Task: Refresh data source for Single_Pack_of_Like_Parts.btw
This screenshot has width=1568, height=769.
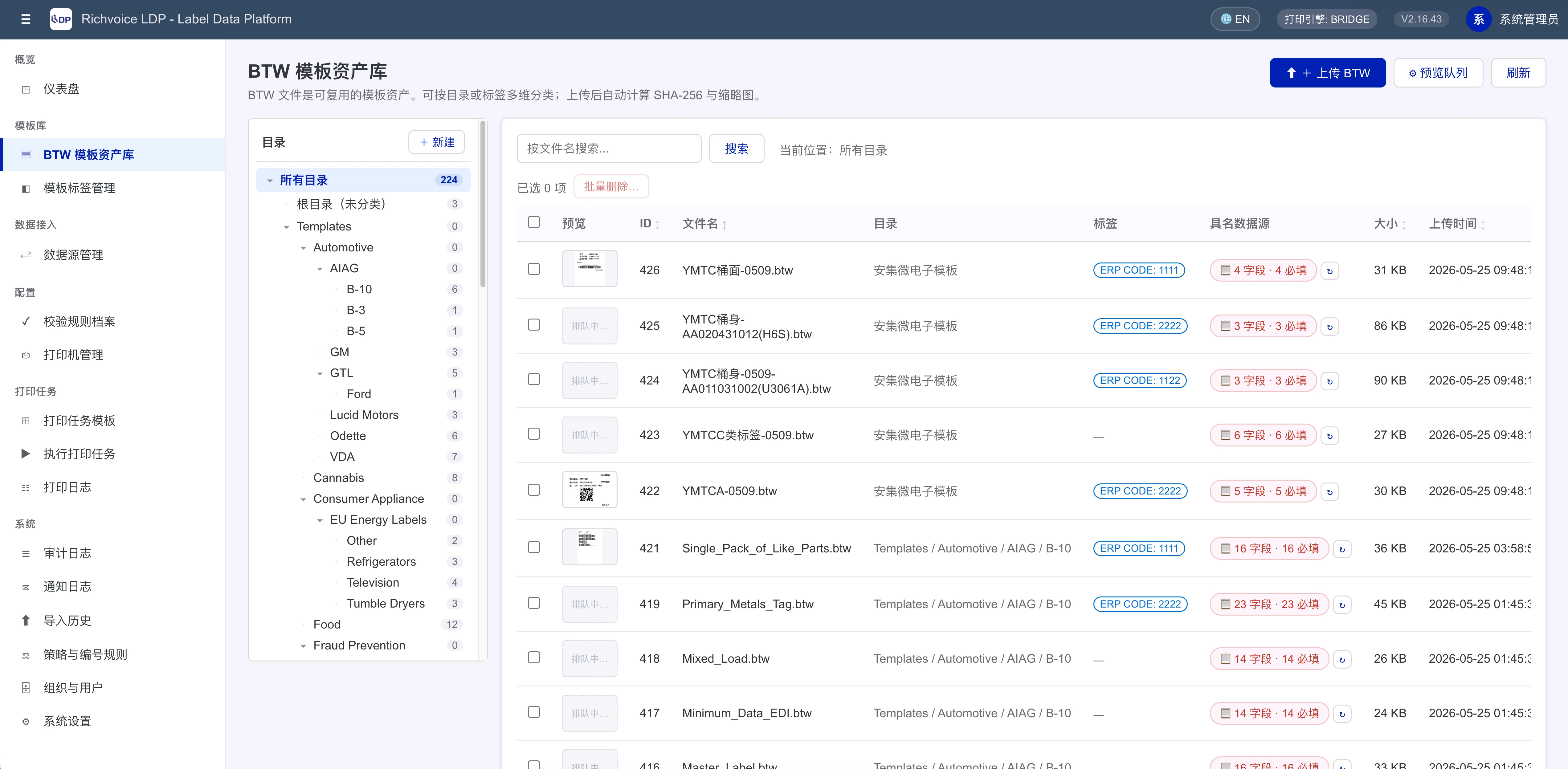Action: point(1342,549)
